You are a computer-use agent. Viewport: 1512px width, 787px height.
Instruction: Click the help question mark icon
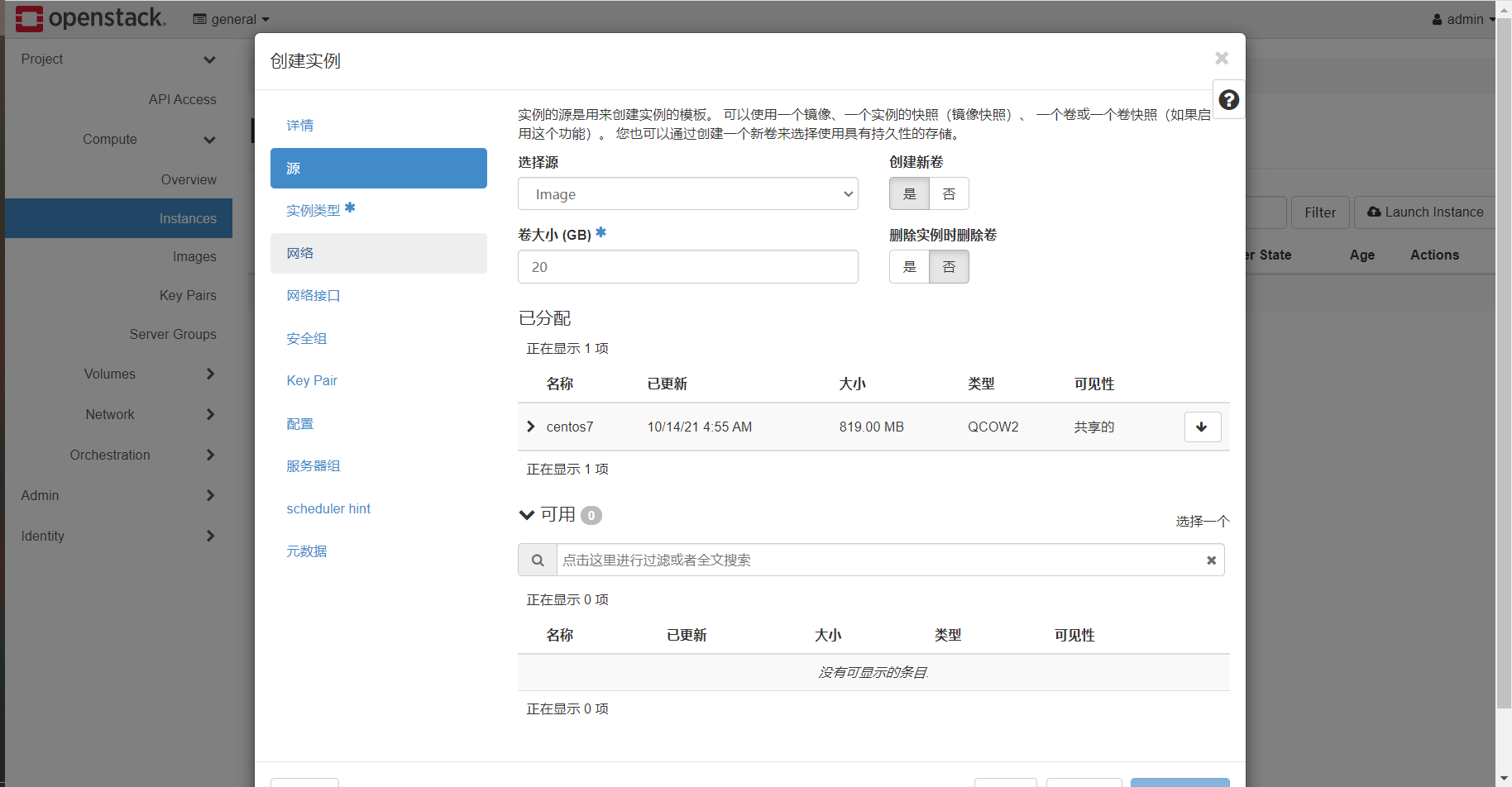(x=1229, y=100)
